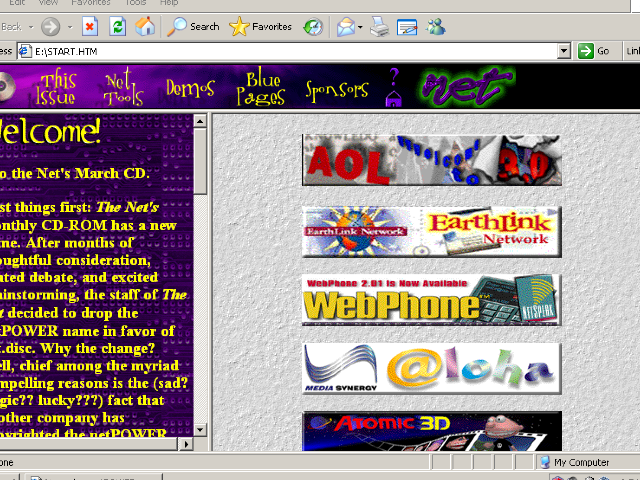Open the Favorites menu in menu bar

pos(91,3)
